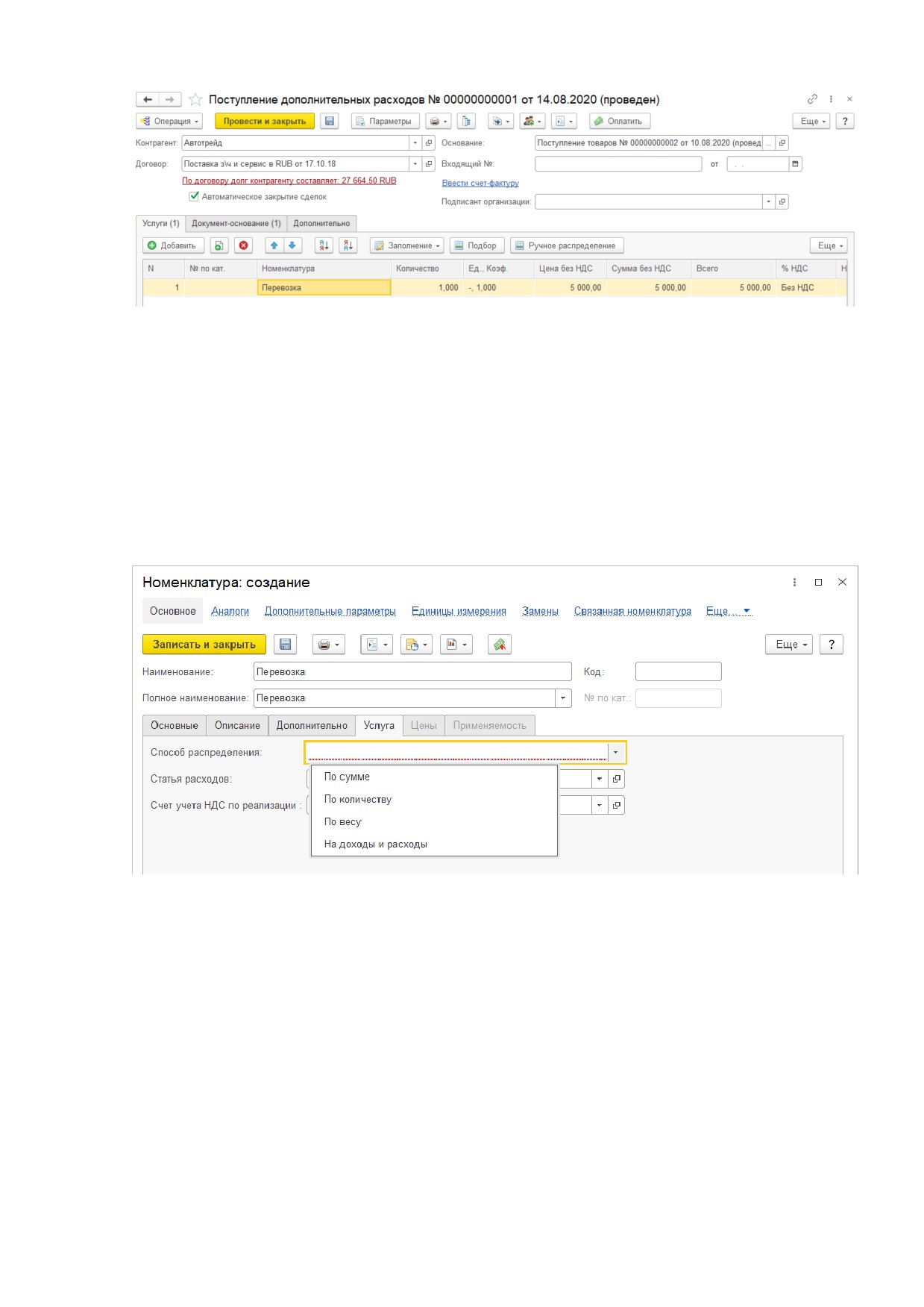Screen dimensions: 924x1307
Task: Move the Перевозка row up
Action: [x=274, y=245]
